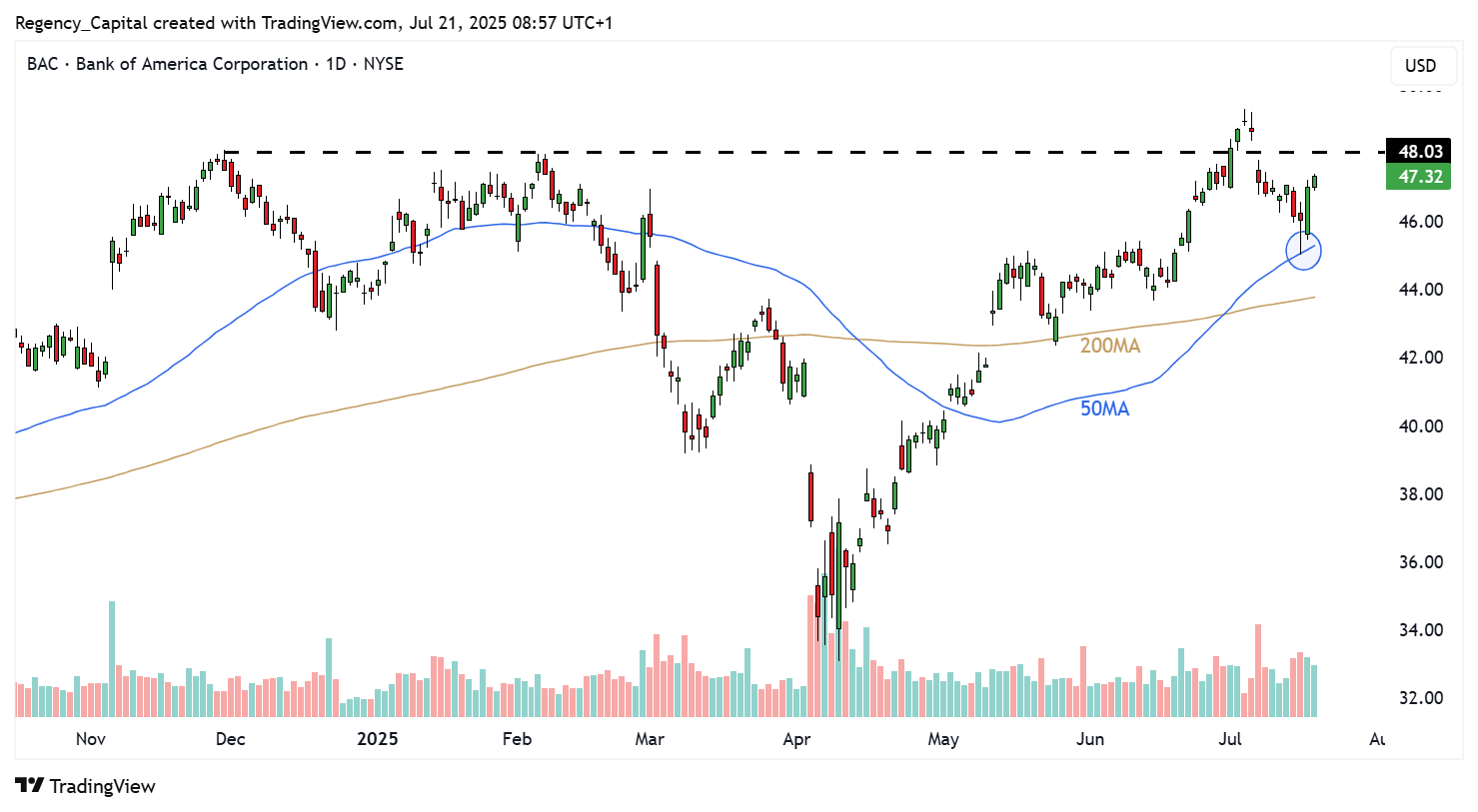
Task: Click the Jun label on time axis
Action: 1090,739
